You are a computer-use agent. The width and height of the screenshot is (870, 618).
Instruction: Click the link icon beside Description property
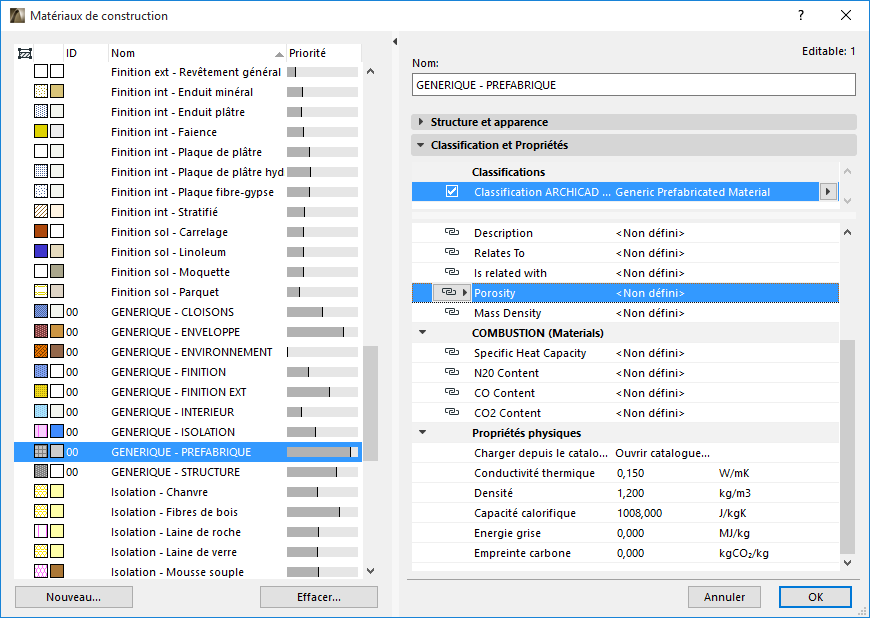tap(452, 232)
